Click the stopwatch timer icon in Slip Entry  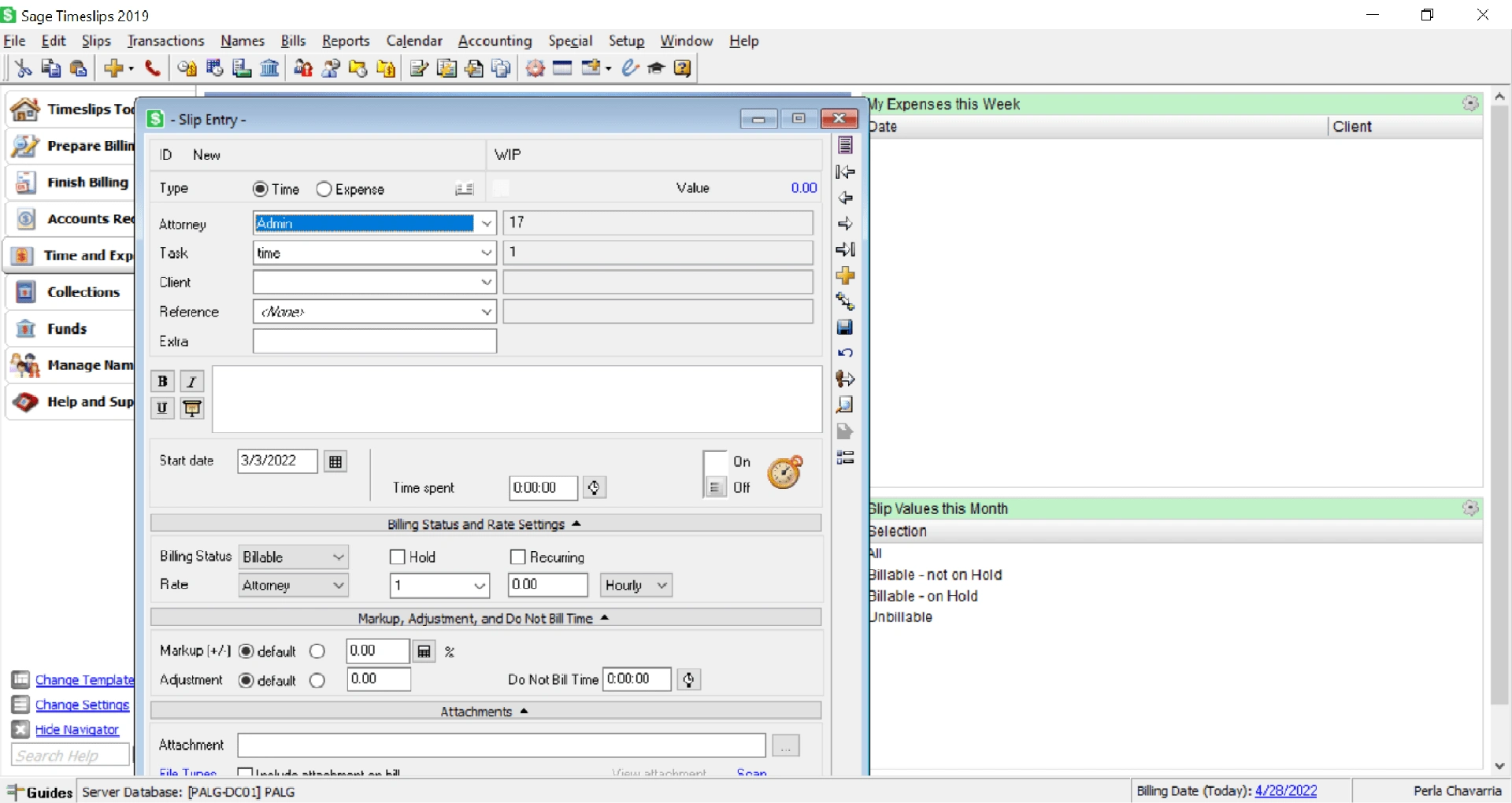click(784, 472)
